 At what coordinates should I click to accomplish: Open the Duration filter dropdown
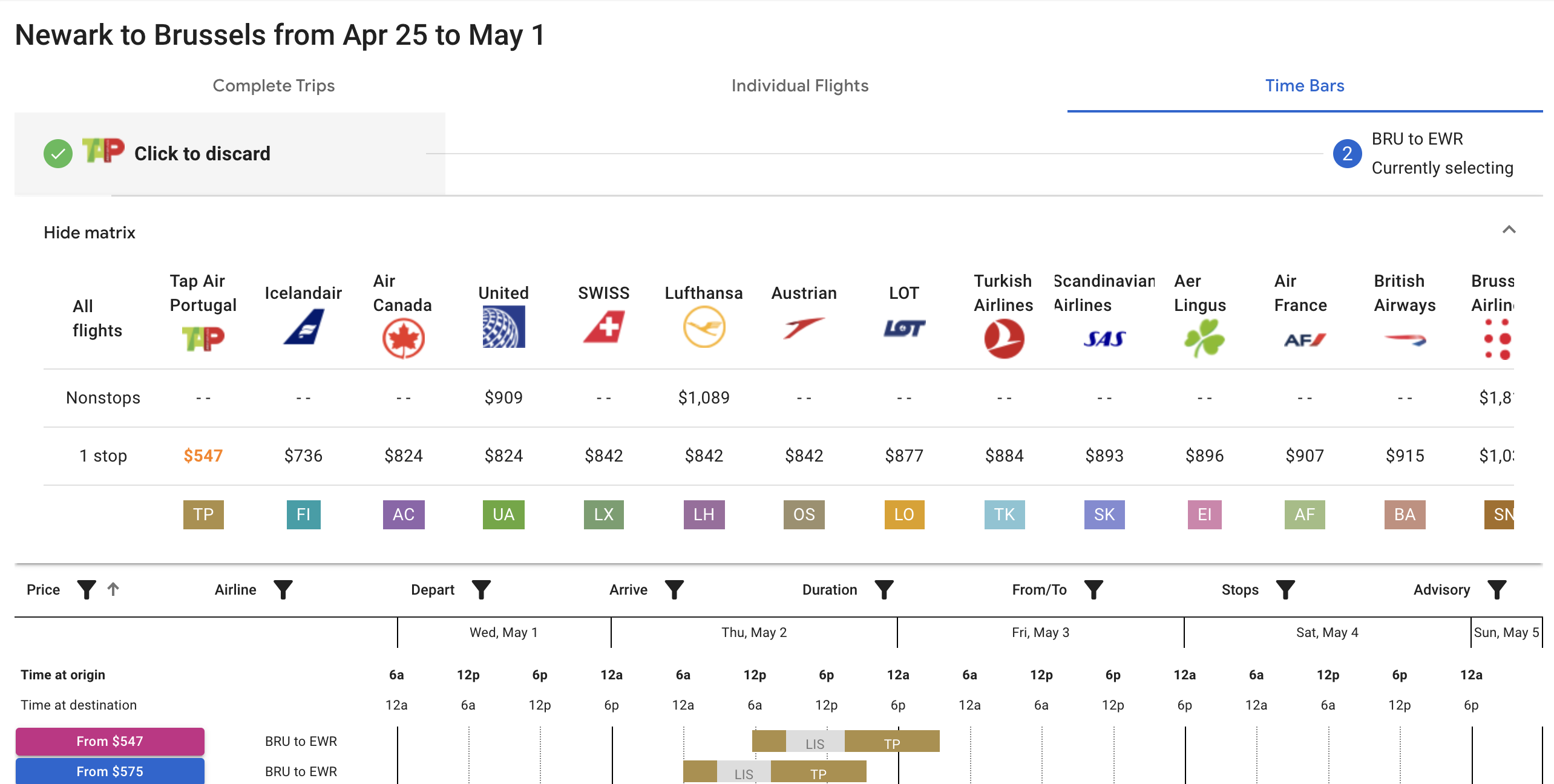coord(884,589)
